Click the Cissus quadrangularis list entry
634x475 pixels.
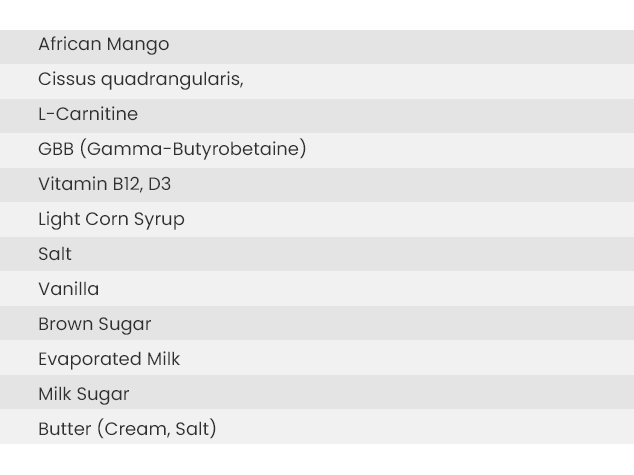[317, 81]
